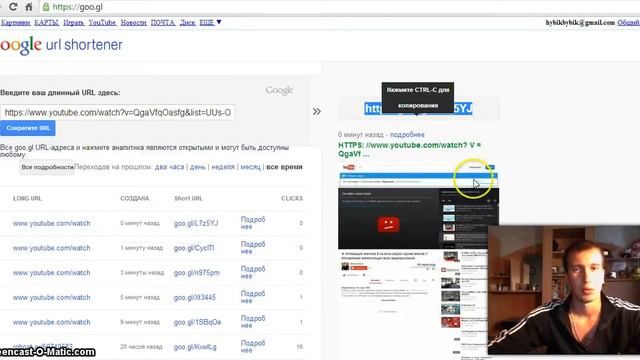Viewport: 640px width, 360px height.
Task: Go to the browser home page icon
Action: [29, 7]
